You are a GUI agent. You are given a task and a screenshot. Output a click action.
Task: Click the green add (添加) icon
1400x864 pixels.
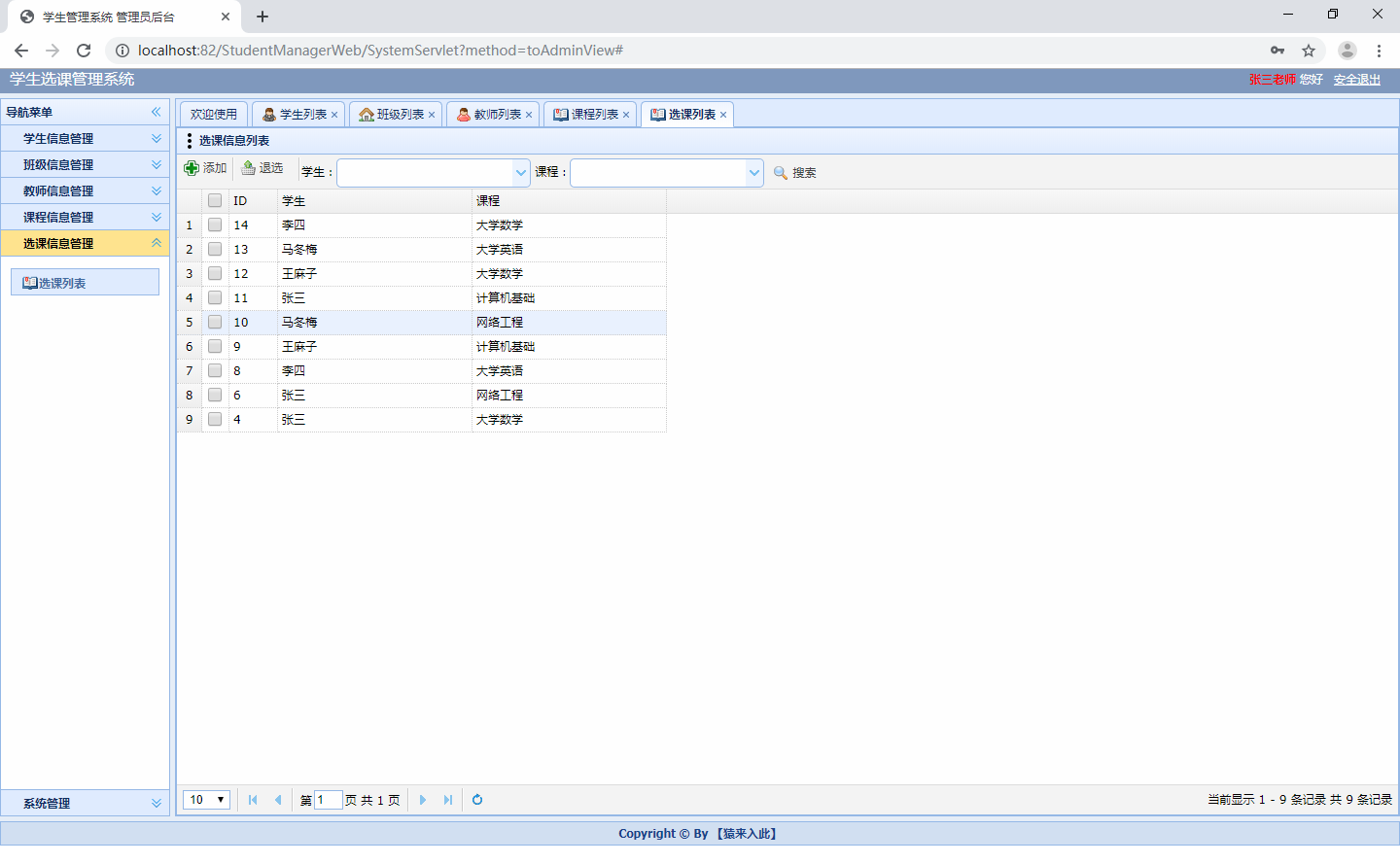point(192,168)
